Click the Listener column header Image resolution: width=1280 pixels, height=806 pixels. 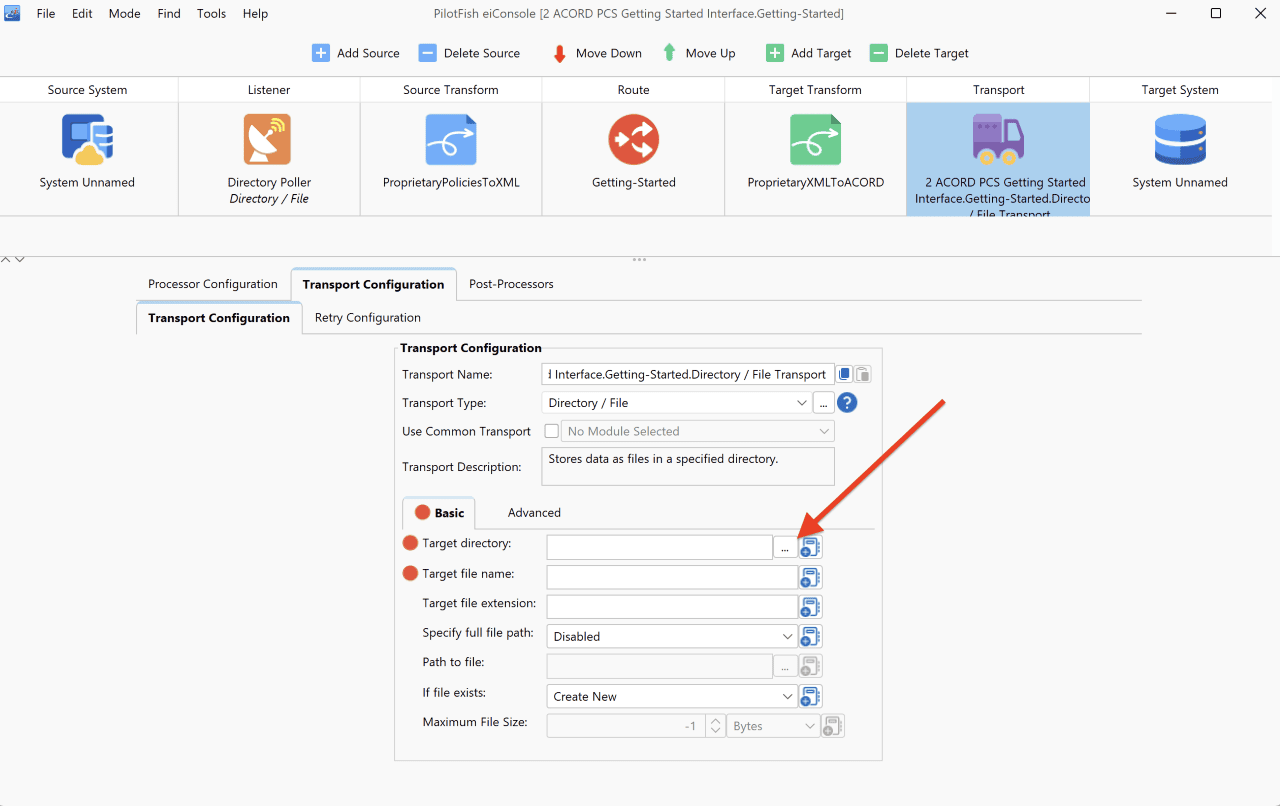click(269, 90)
